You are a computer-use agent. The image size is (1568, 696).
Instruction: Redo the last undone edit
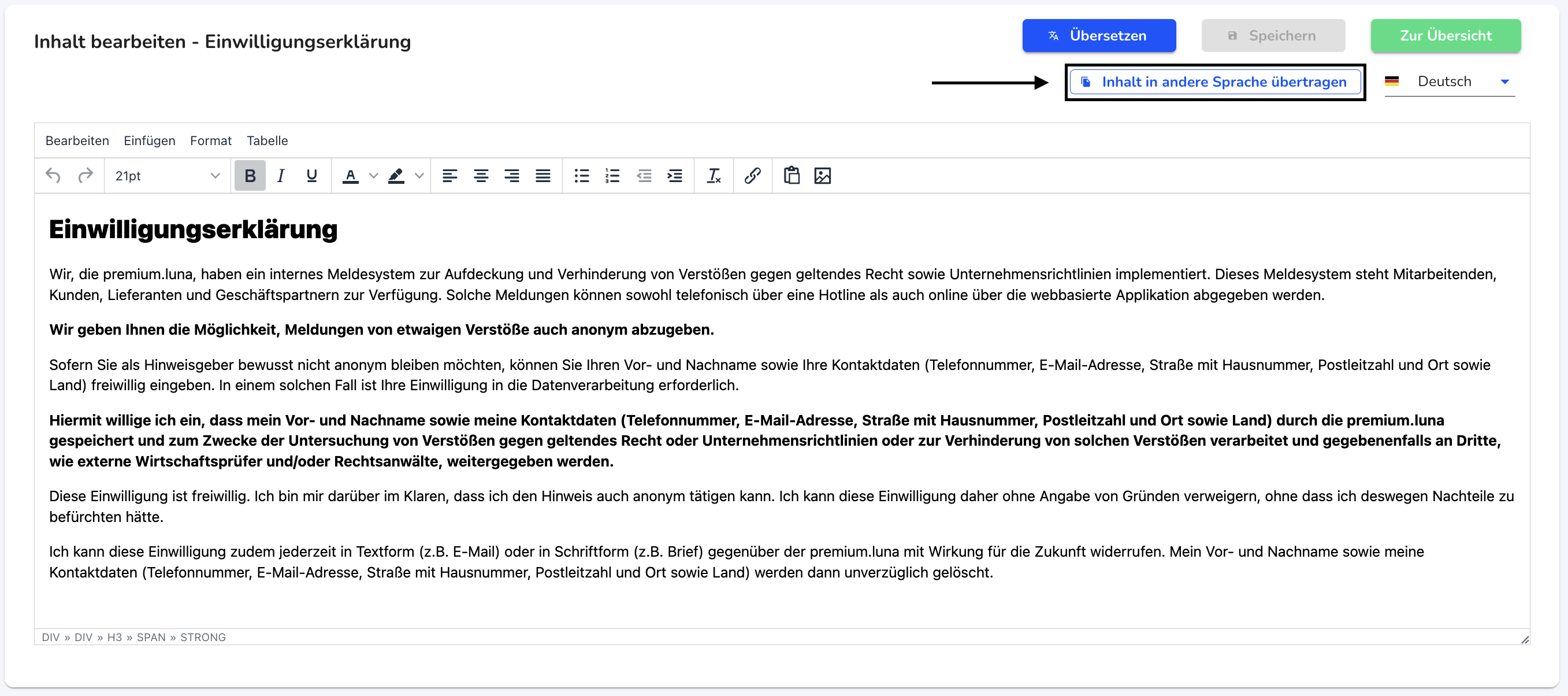click(x=86, y=175)
